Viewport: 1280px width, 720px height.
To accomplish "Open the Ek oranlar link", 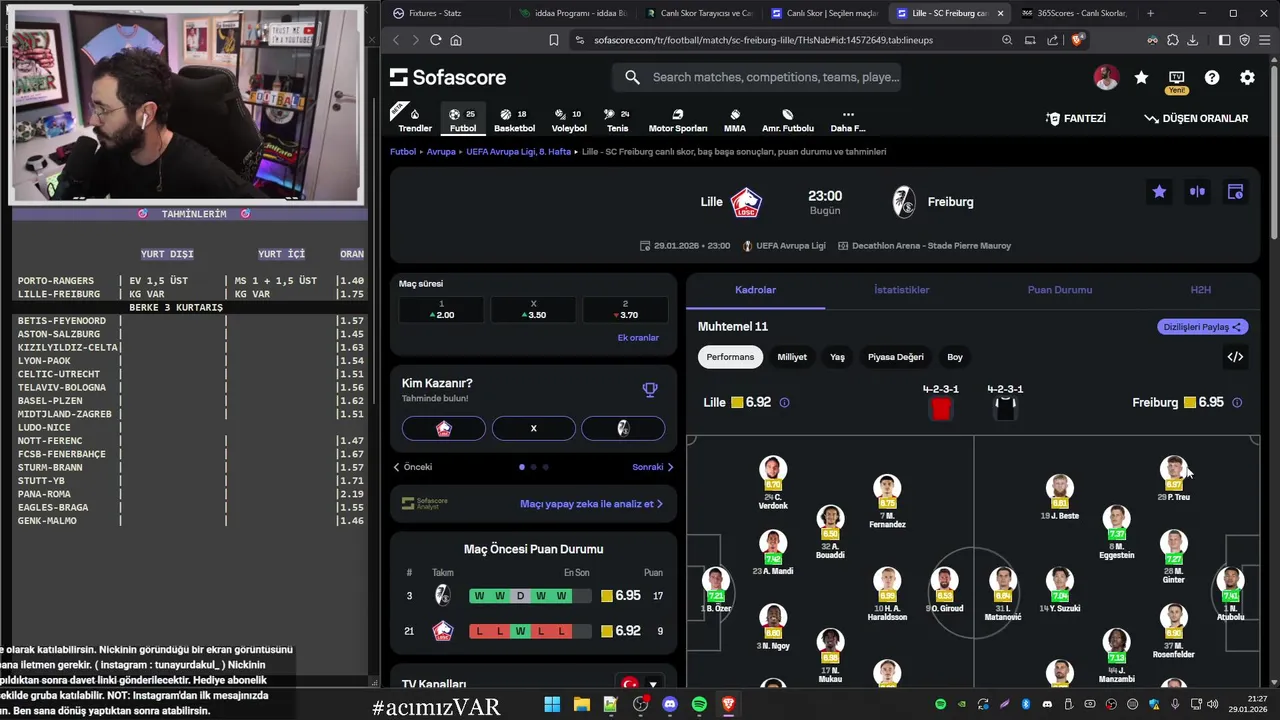I will 638,338.
